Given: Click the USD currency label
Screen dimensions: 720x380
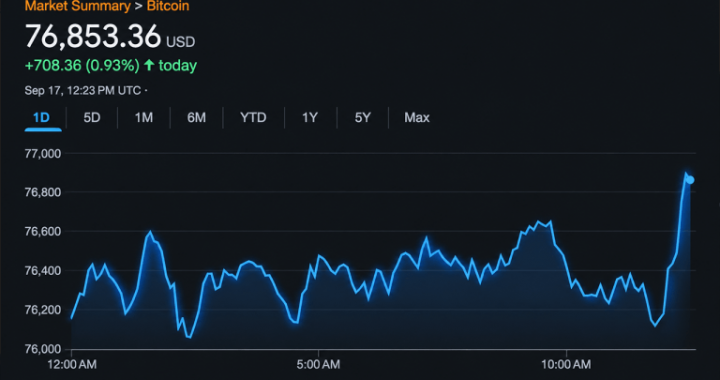Looking at the screenshot, I should pos(180,42).
